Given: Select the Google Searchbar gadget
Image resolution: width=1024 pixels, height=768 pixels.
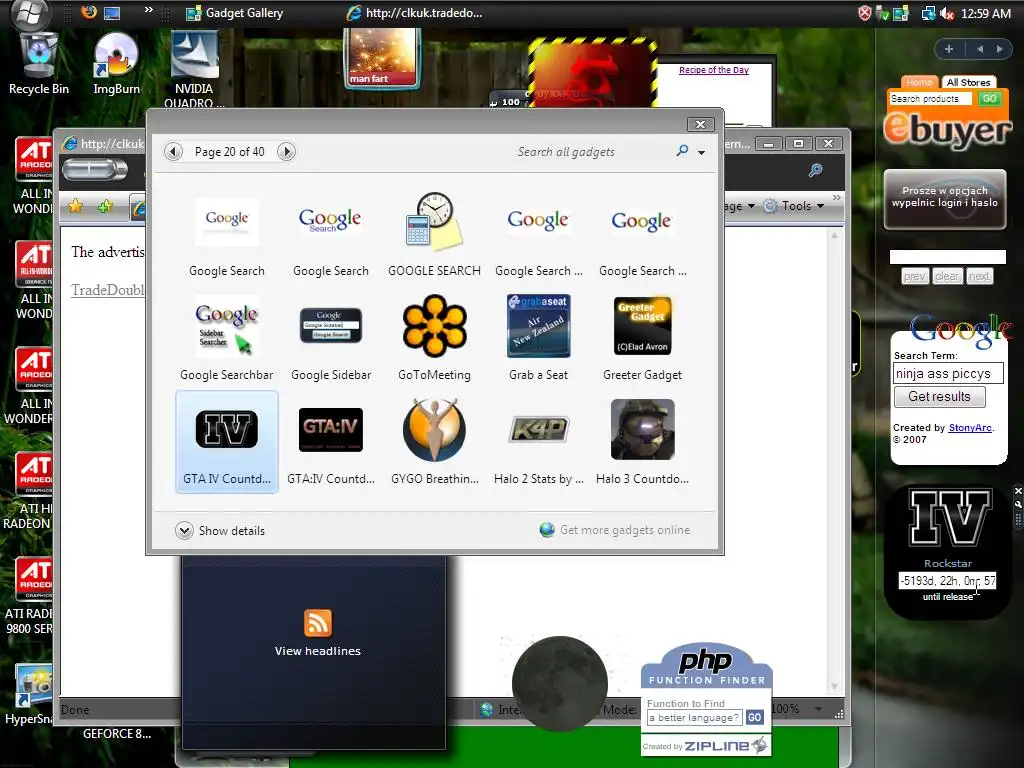Looking at the screenshot, I should (227, 339).
